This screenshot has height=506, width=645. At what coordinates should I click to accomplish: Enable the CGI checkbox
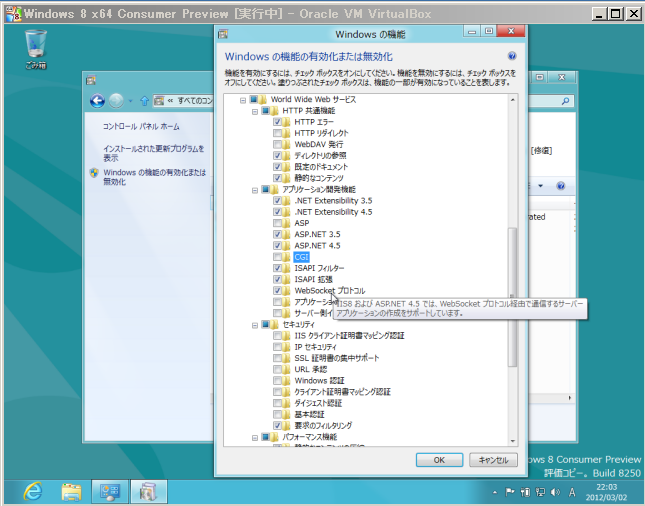click(x=277, y=257)
